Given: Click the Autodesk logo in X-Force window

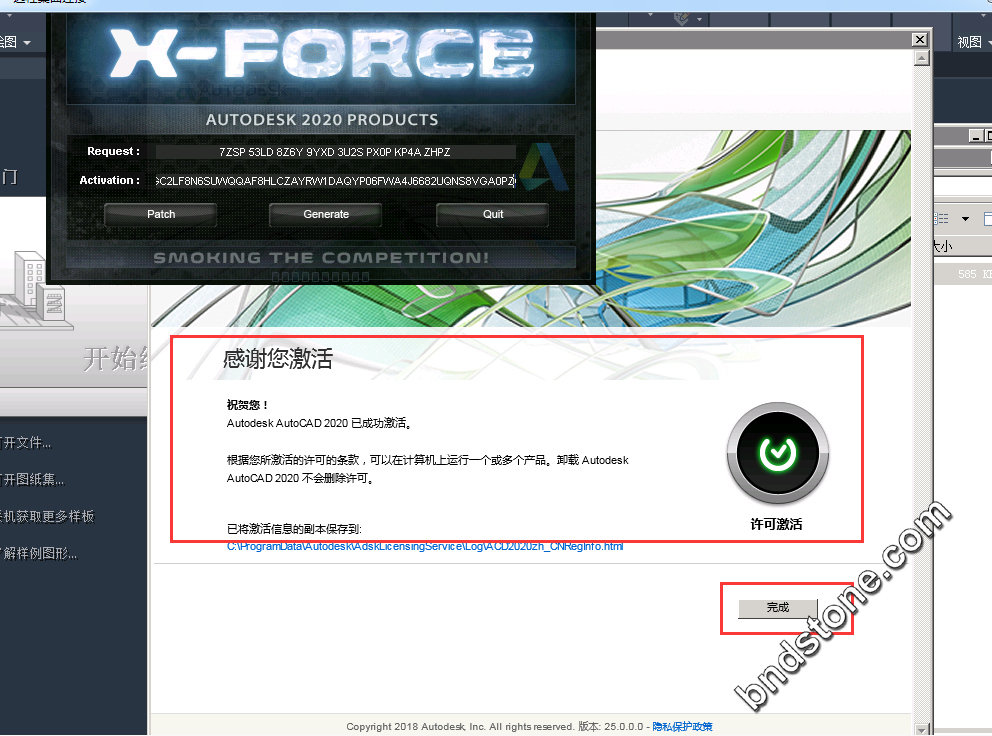Looking at the screenshot, I should (545, 167).
